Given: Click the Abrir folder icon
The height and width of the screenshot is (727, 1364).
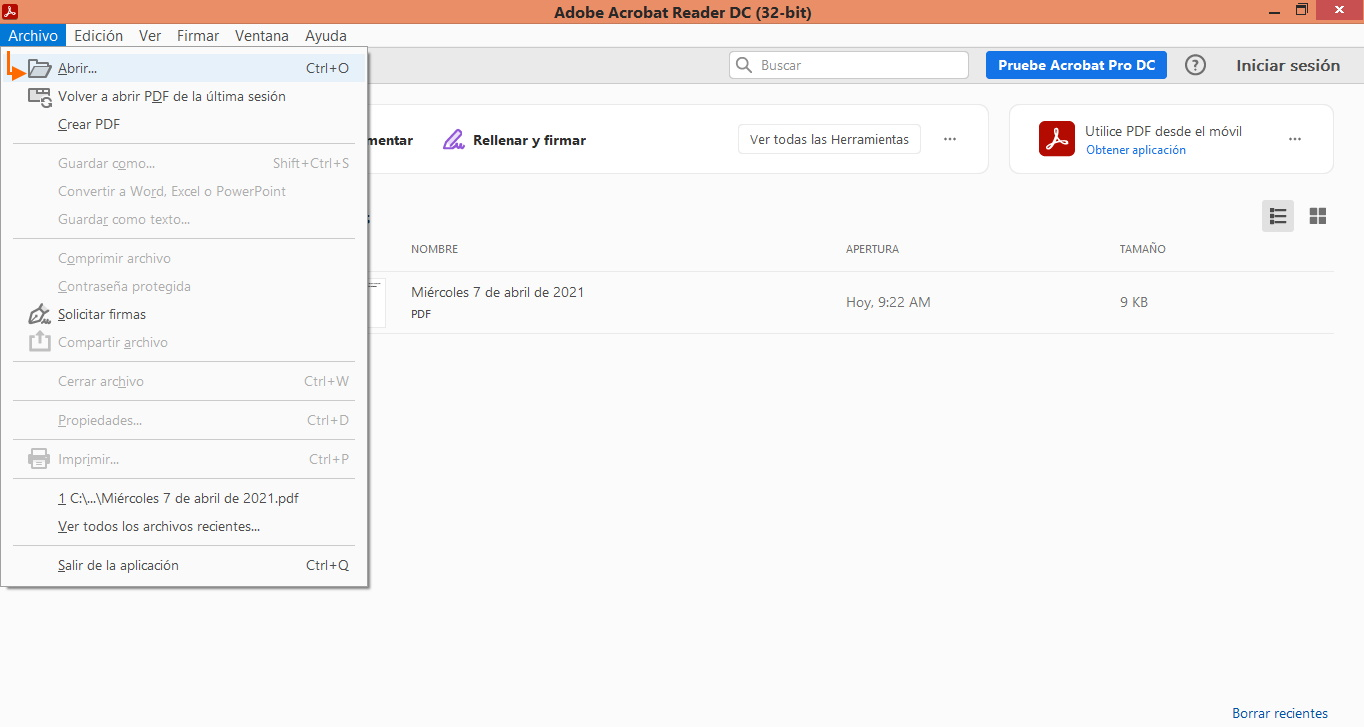Looking at the screenshot, I should point(39,68).
